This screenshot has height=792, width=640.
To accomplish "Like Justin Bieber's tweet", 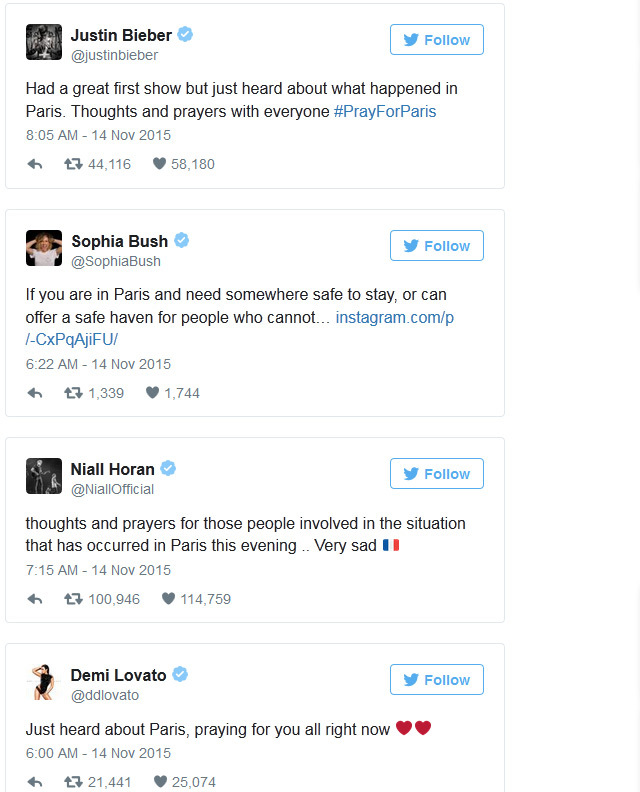I will [x=159, y=164].
